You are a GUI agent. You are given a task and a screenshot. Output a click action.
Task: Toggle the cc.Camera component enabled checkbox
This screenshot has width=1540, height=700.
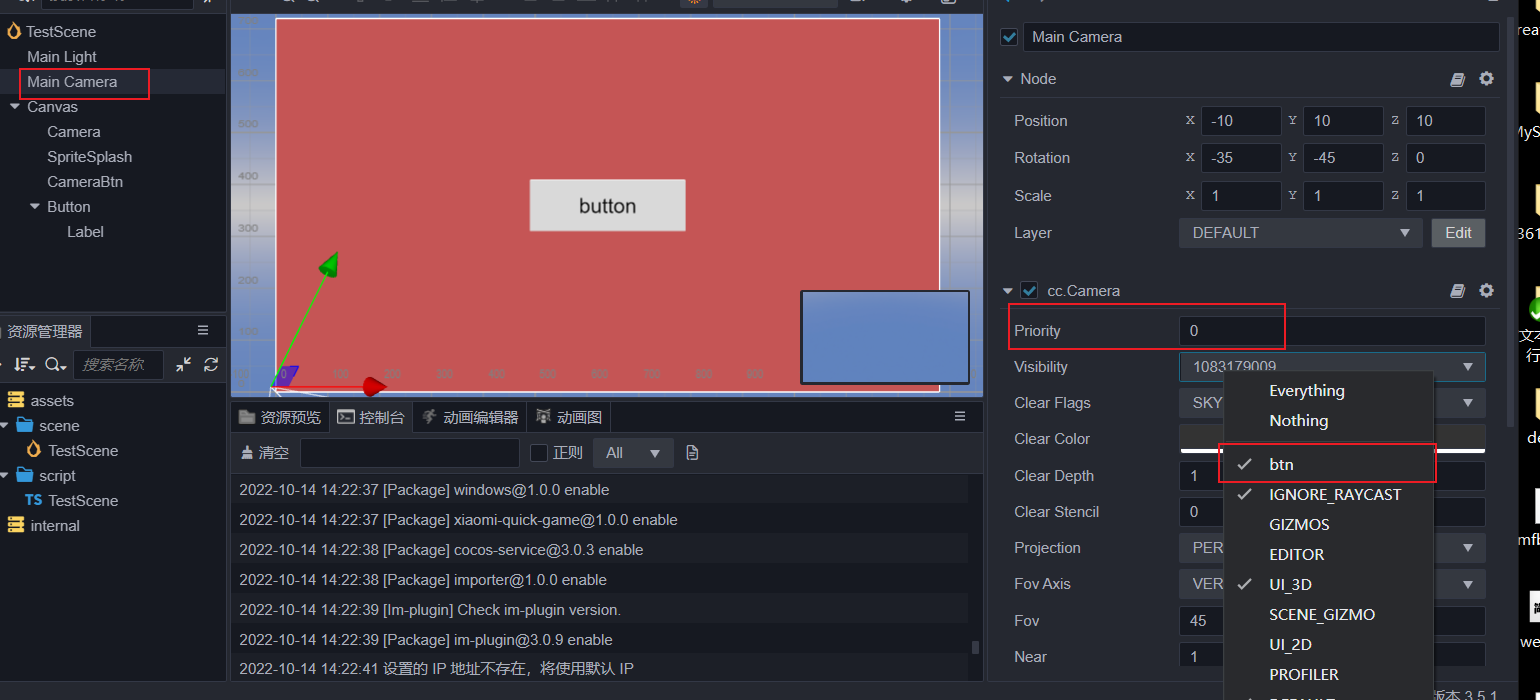(x=1030, y=291)
